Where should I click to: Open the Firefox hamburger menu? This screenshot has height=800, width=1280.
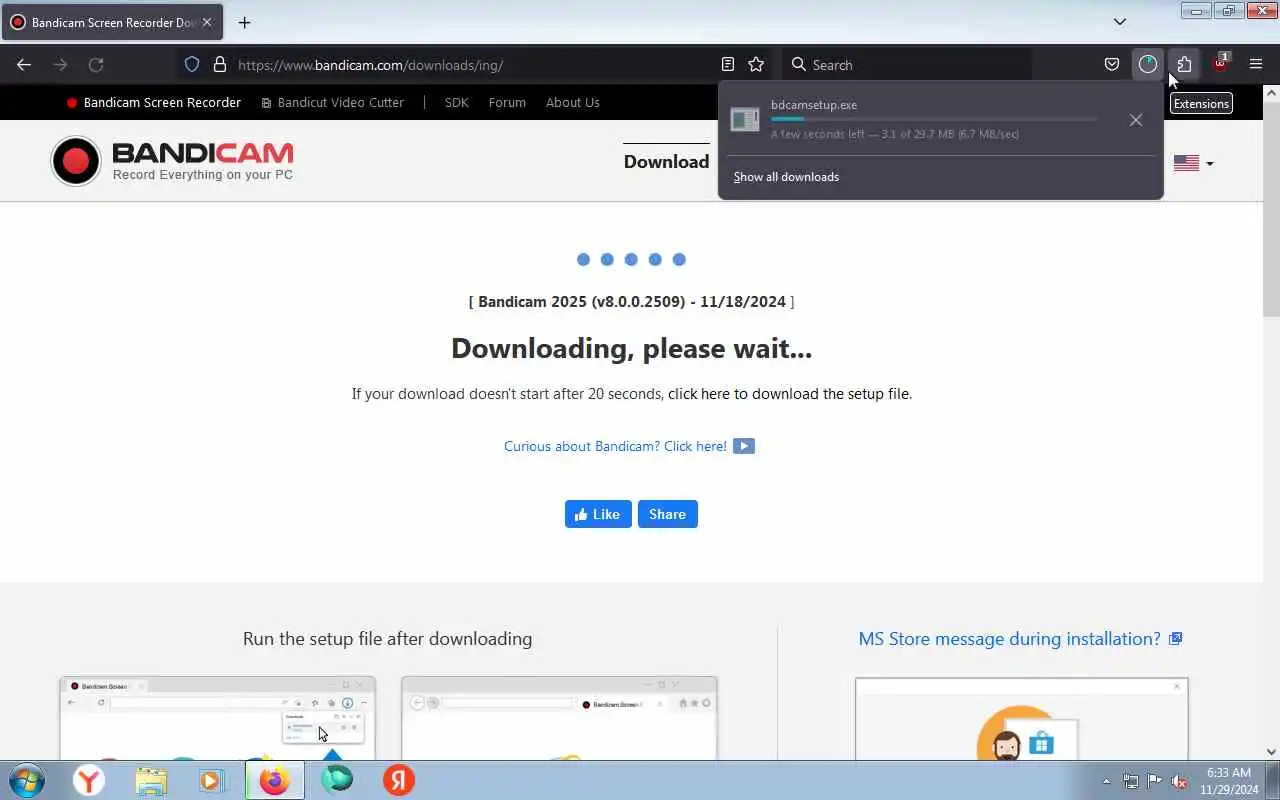[1256, 65]
